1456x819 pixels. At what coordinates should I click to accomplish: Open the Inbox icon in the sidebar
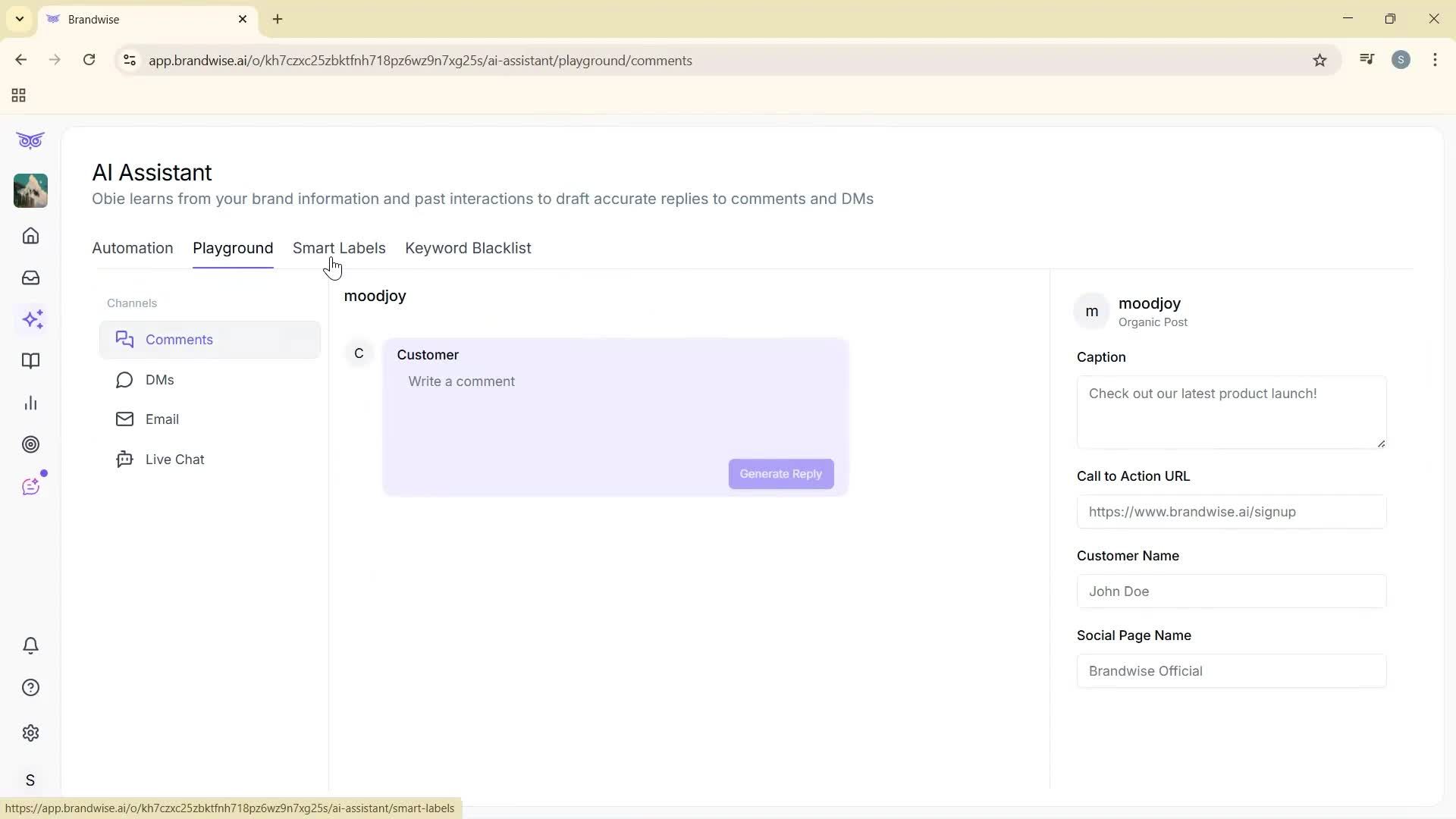(x=30, y=278)
